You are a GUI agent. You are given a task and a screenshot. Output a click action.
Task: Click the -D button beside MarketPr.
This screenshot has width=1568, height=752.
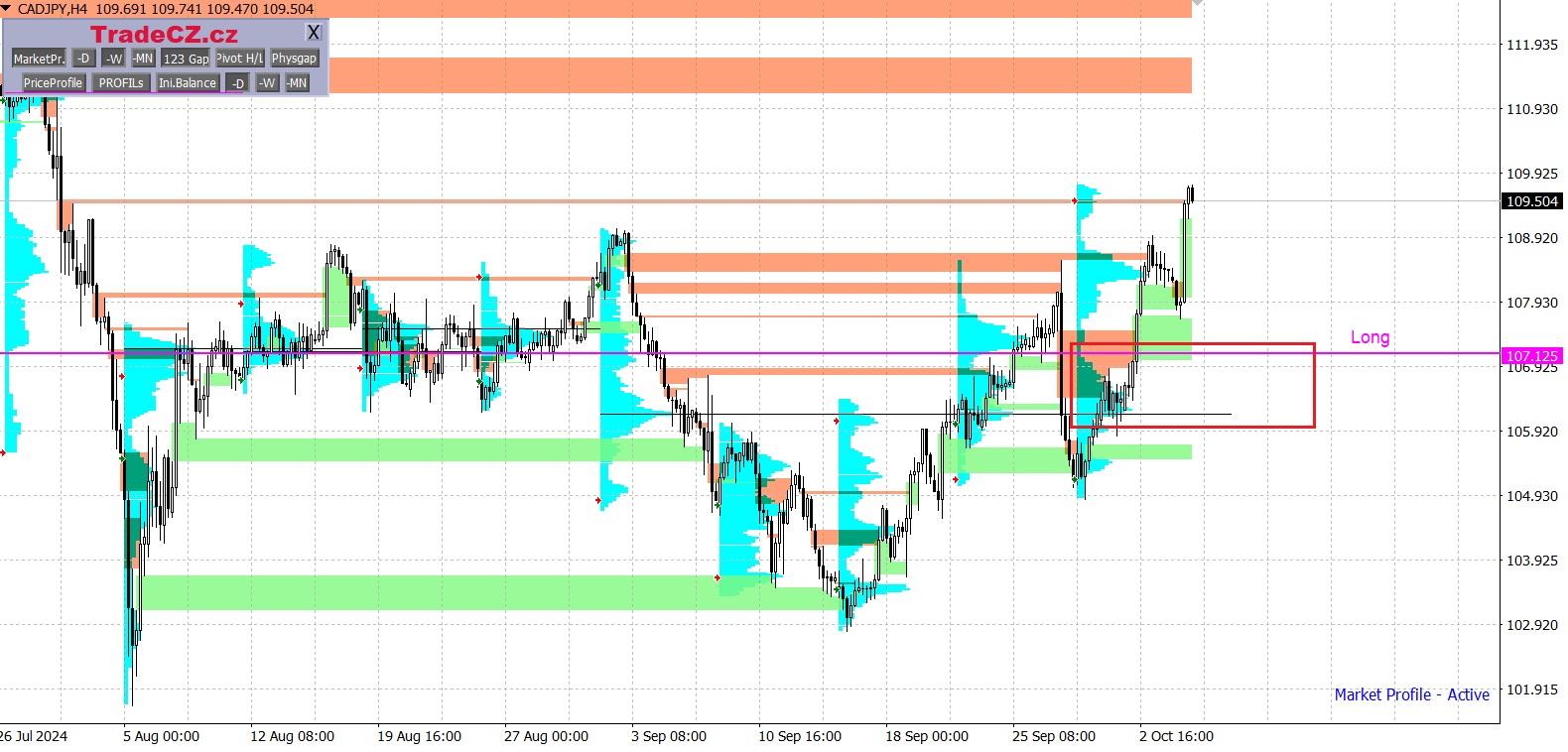84,59
